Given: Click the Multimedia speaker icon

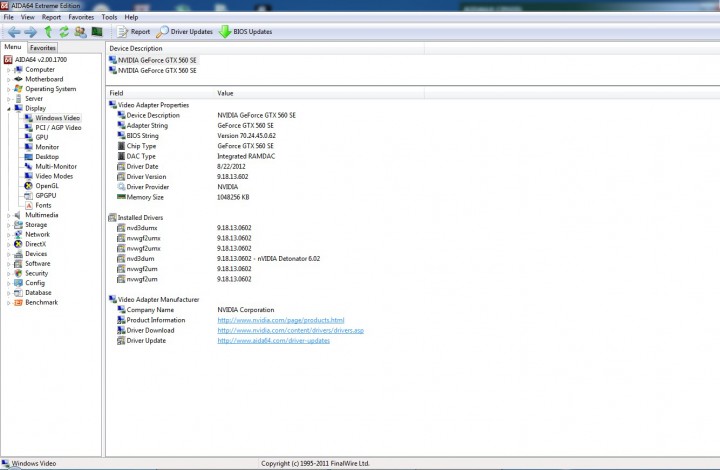Looking at the screenshot, I should tap(18, 215).
